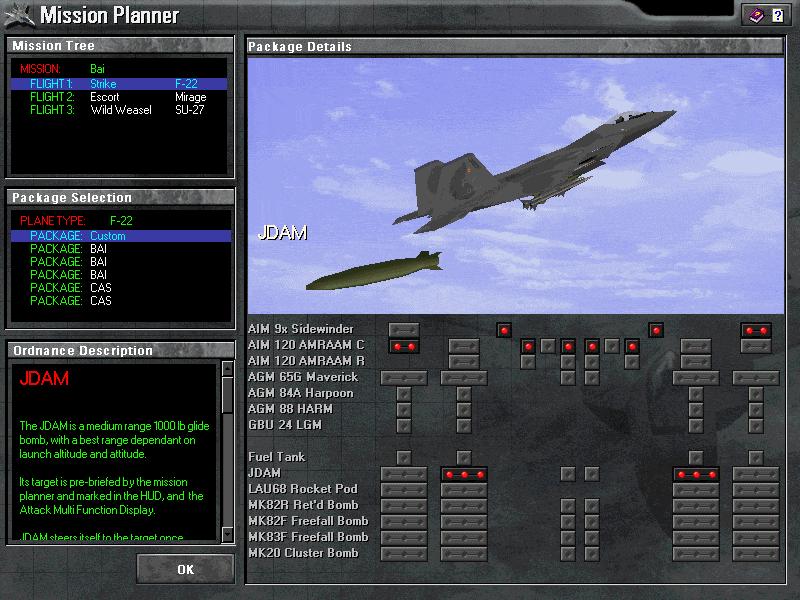Toggle the twin-light AMRAAM C slot

click(x=404, y=346)
